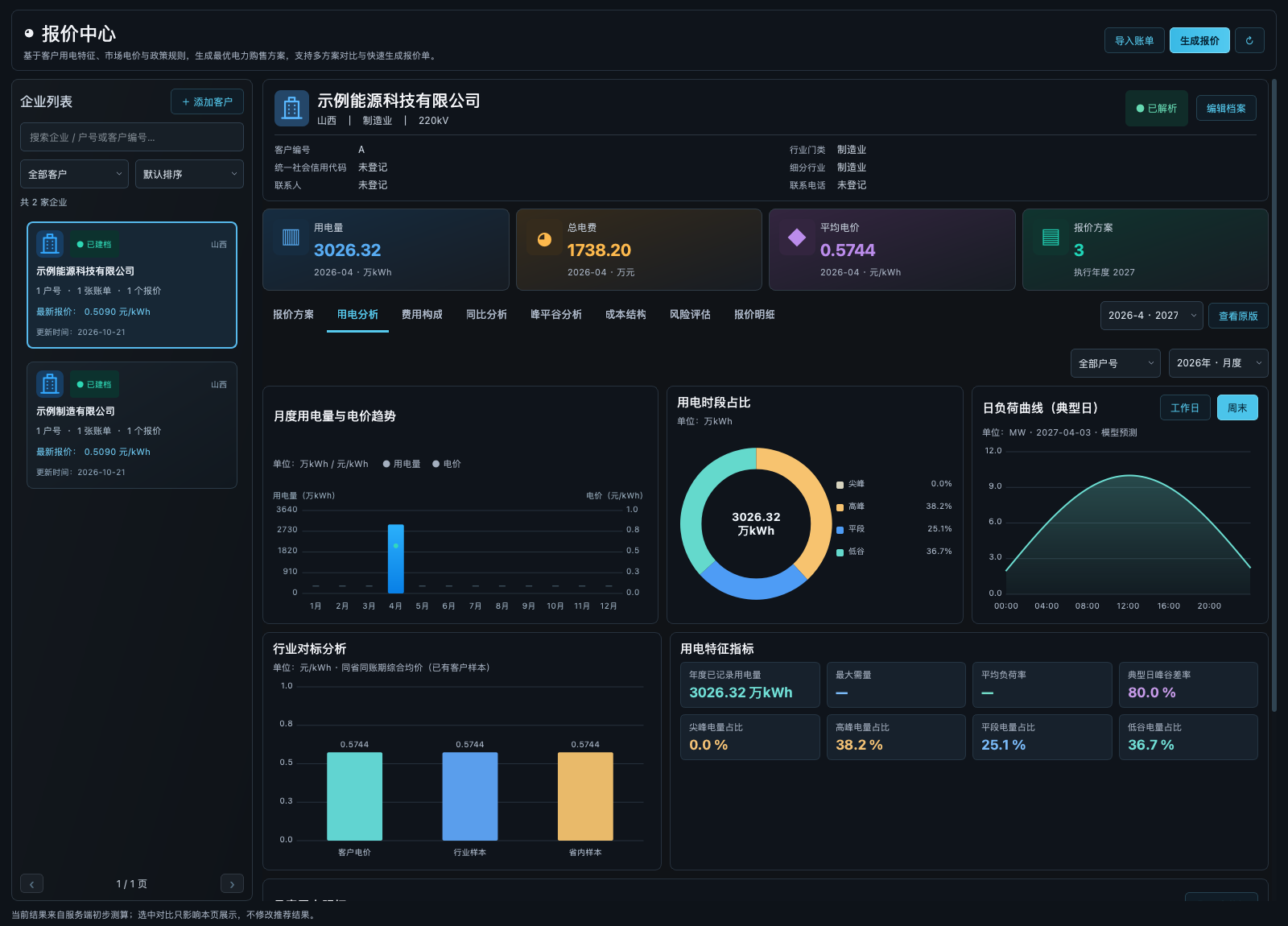Focus the enterprise search input field
The height and width of the screenshot is (926, 1288).
coord(132,137)
